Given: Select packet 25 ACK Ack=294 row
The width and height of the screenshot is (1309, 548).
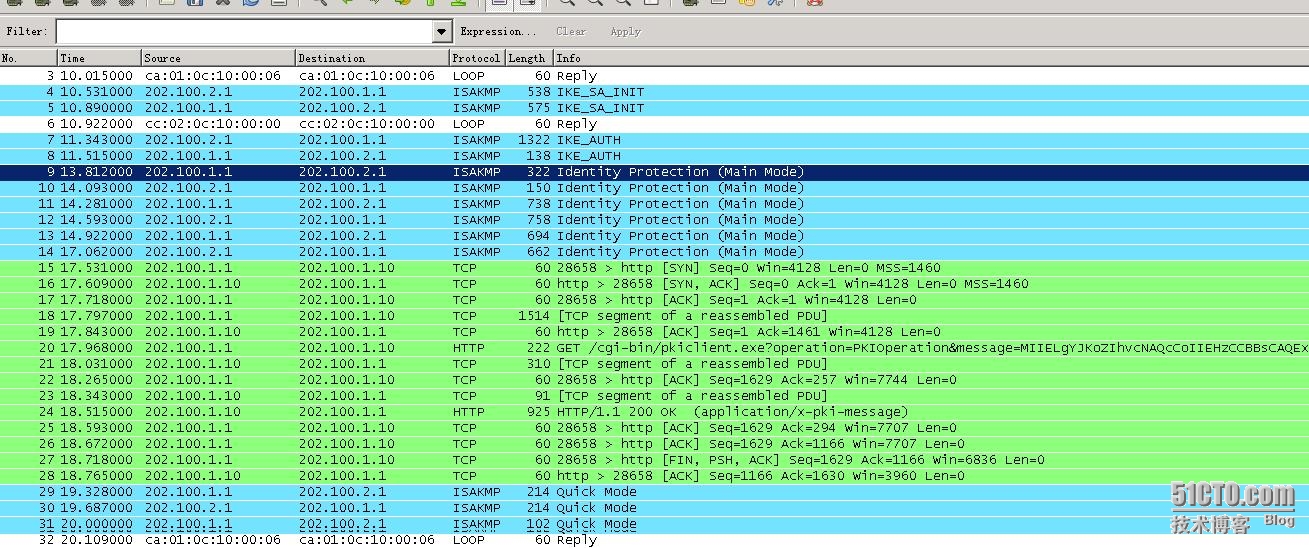Looking at the screenshot, I should point(654,428).
